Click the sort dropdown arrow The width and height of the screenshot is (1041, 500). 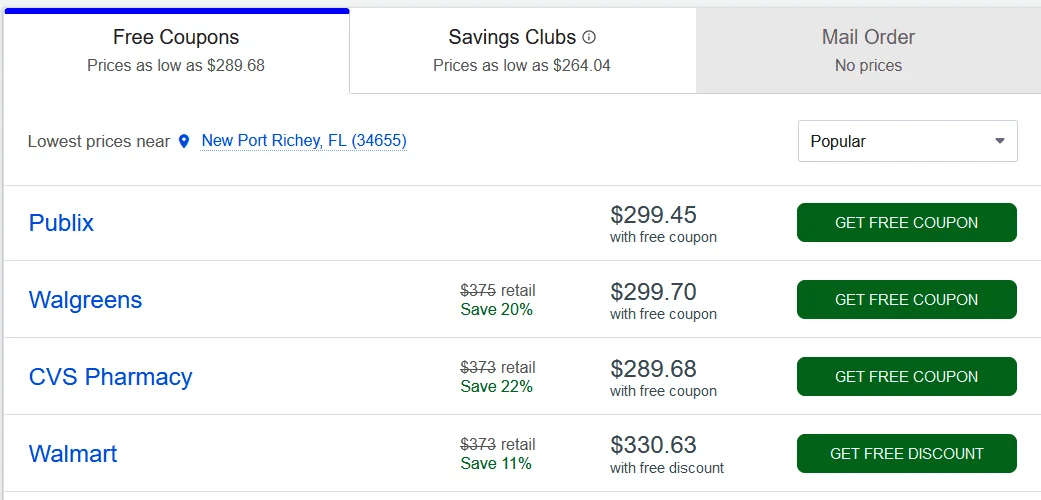(x=999, y=141)
